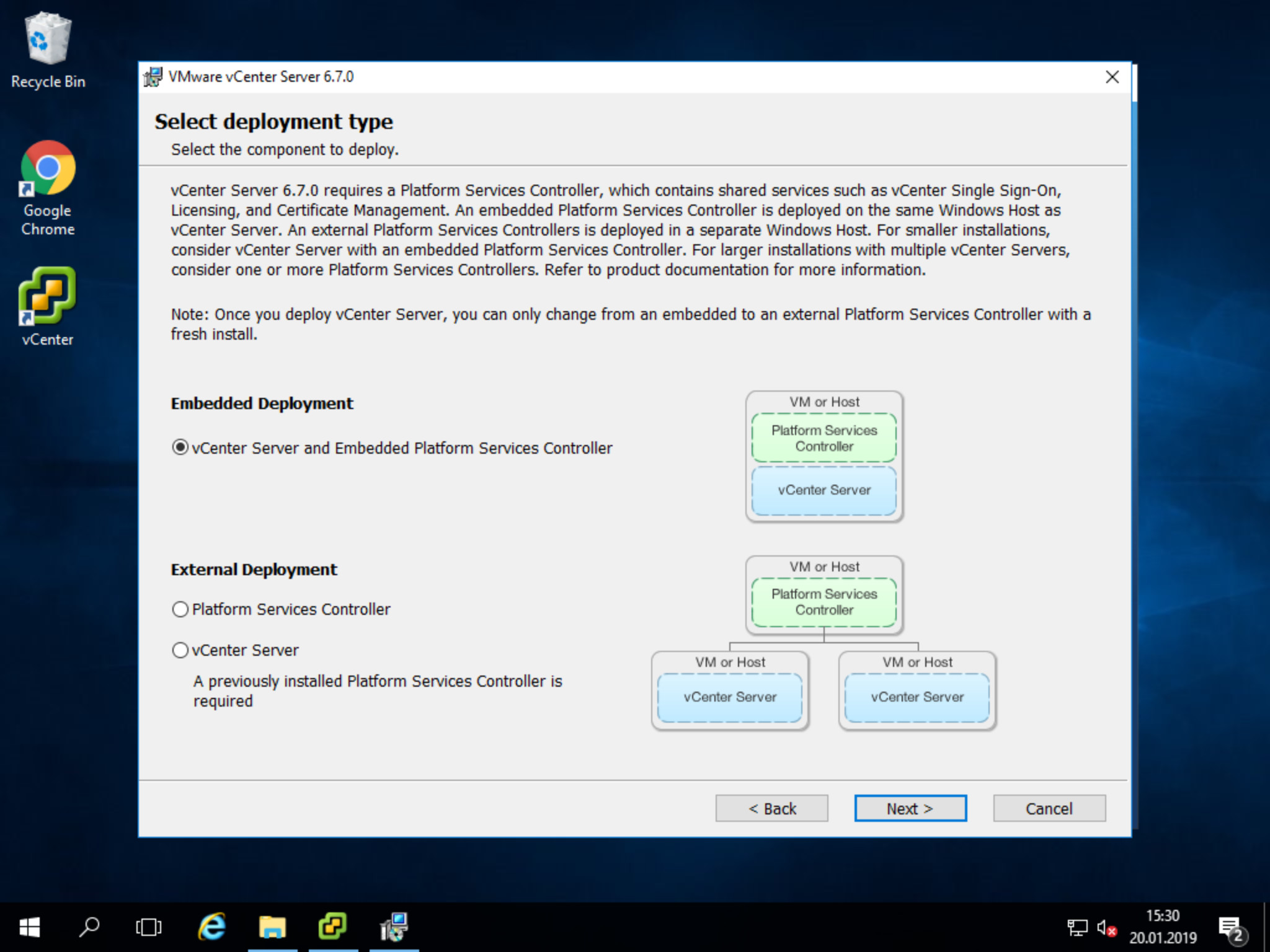Click the taskbar clock and date
The width and height of the screenshot is (1270, 952).
[1162, 927]
